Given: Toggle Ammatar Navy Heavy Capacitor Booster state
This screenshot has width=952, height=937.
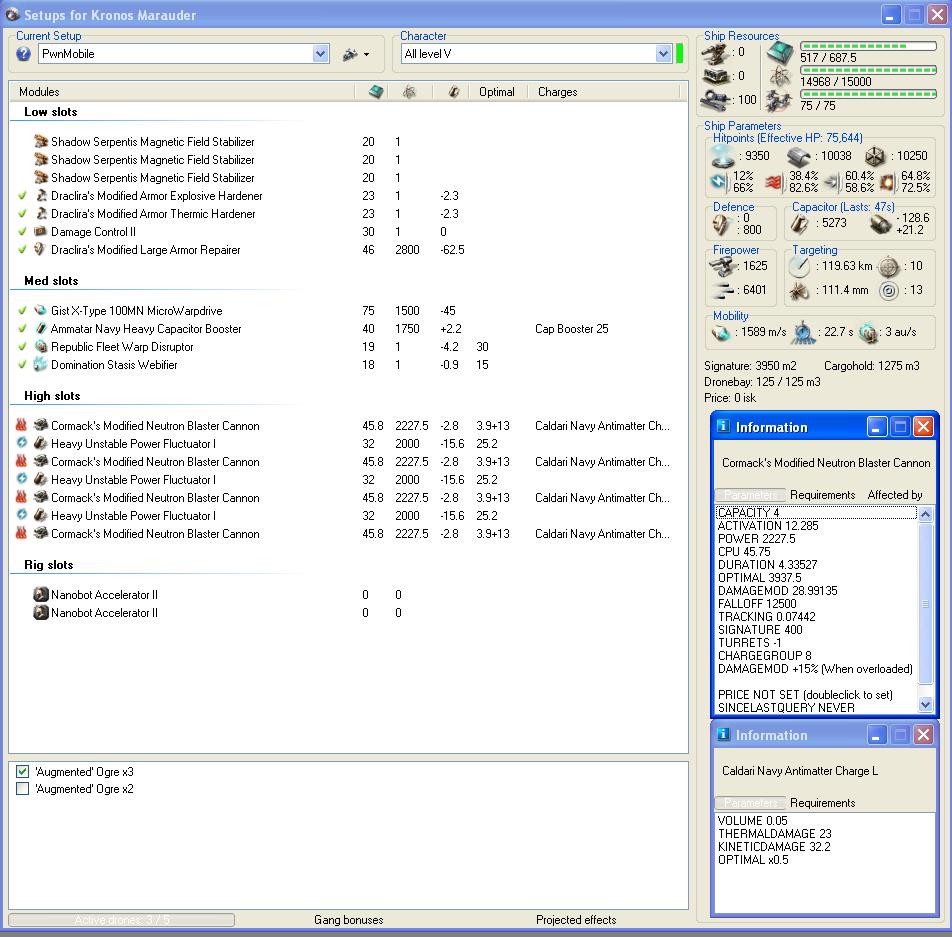Looking at the screenshot, I should (x=22, y=329).
